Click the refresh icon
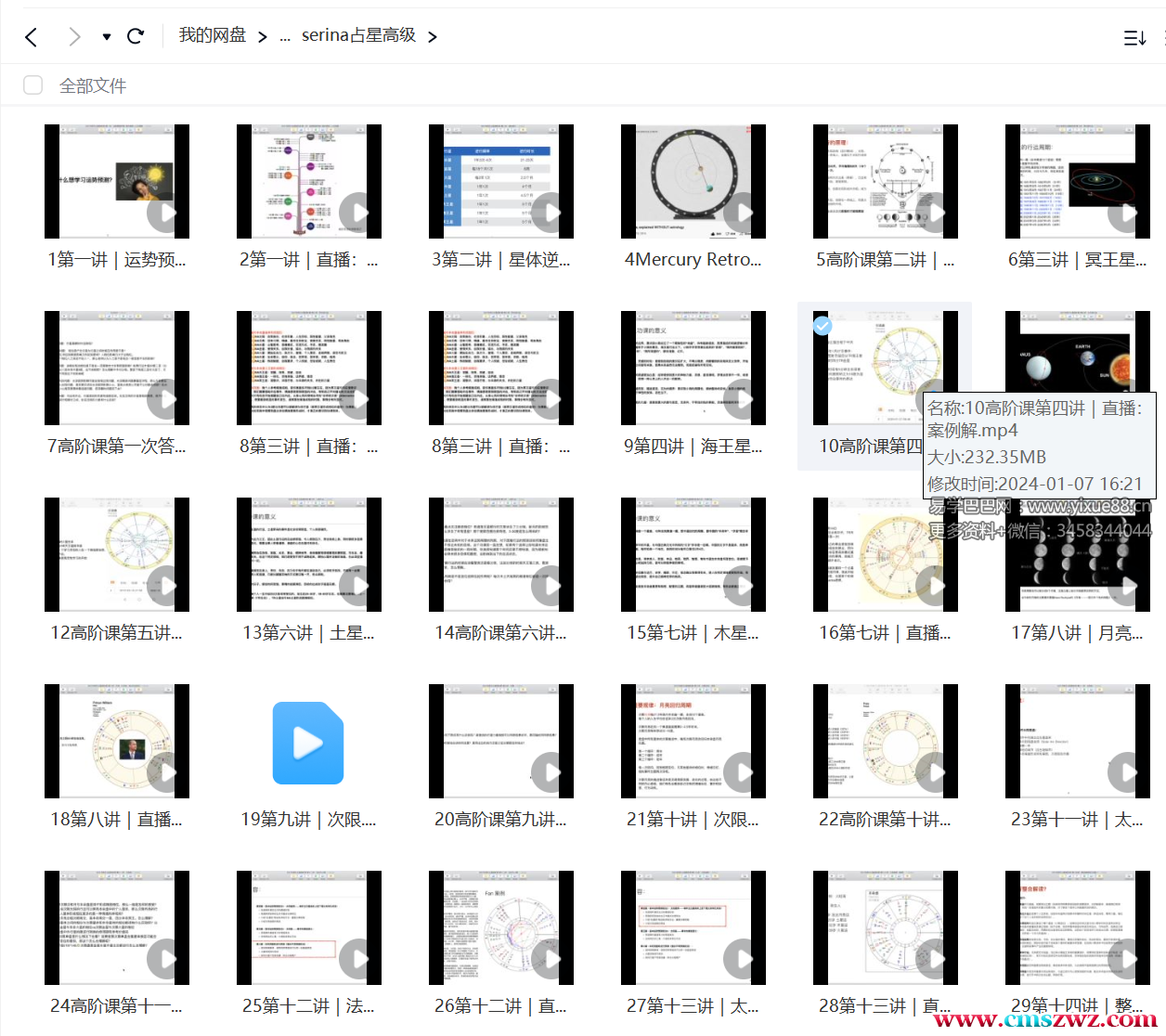1166x1036 pixels. click(136, 36)
